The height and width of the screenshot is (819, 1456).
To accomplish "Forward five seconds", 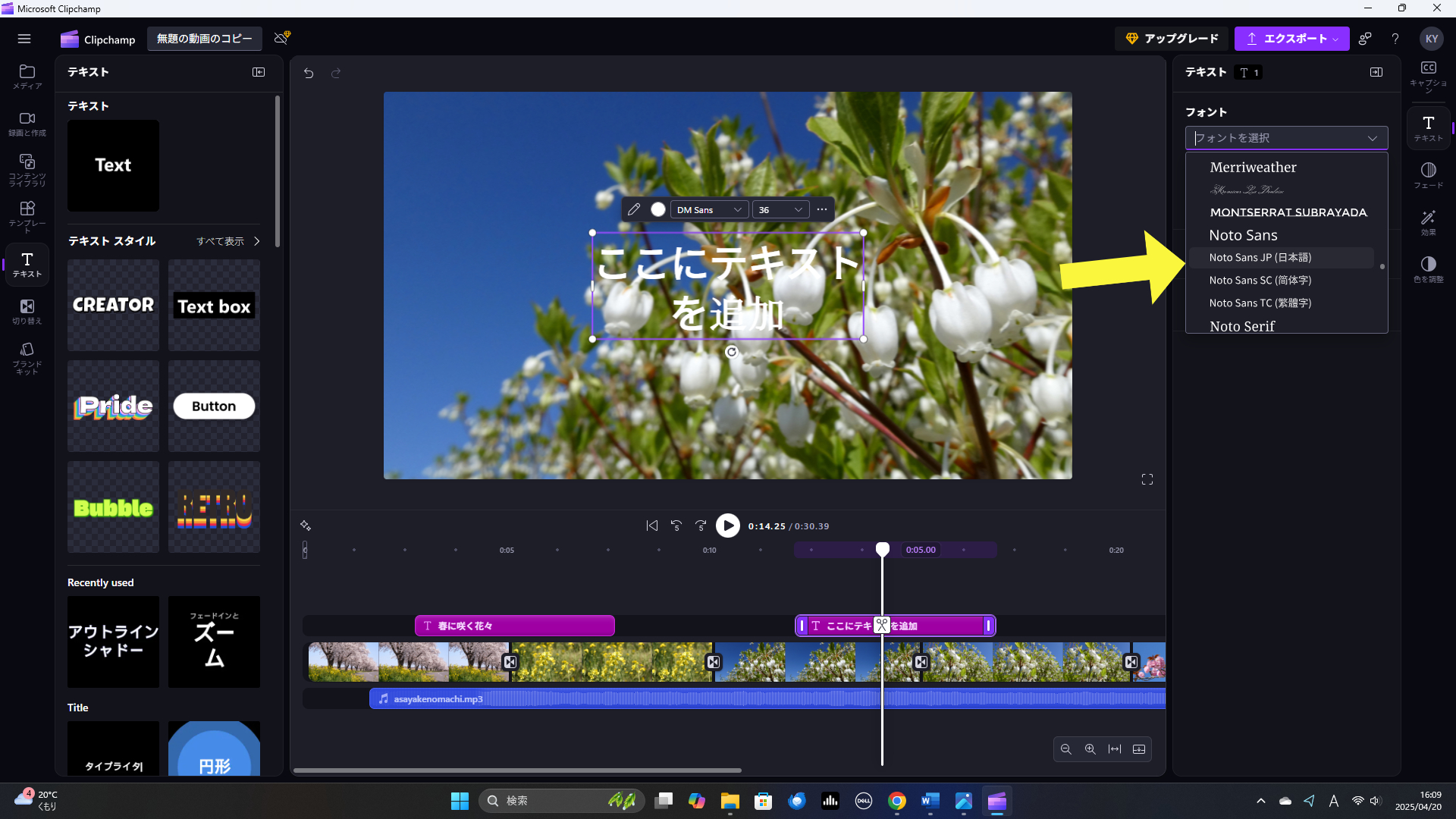I will [701, 526].
